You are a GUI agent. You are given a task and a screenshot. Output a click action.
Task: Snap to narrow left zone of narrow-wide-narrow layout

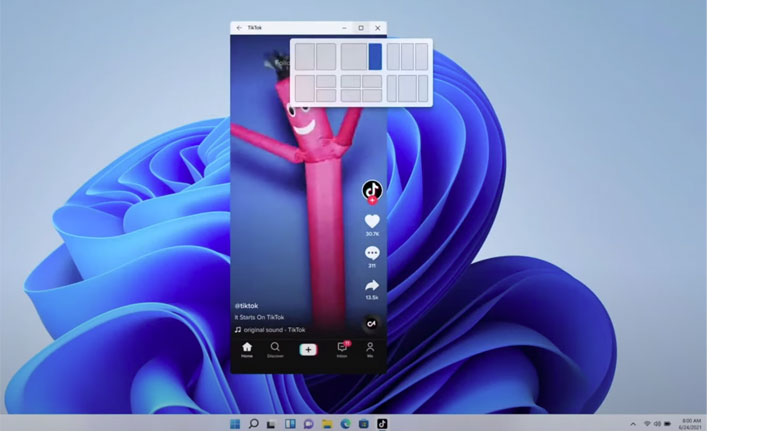coord(392,88)
